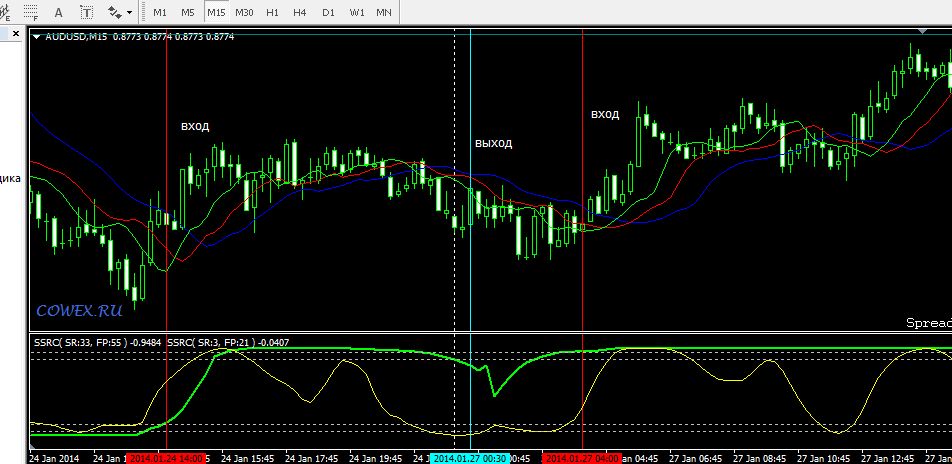Select the 'выход' text label

494,144
